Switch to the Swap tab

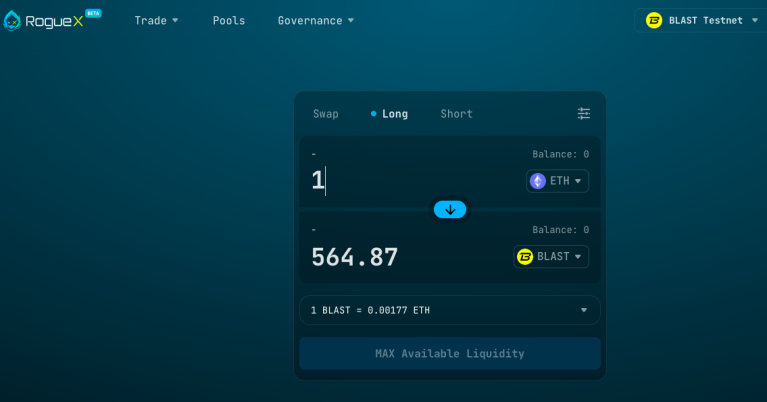(x=326, y=114)
